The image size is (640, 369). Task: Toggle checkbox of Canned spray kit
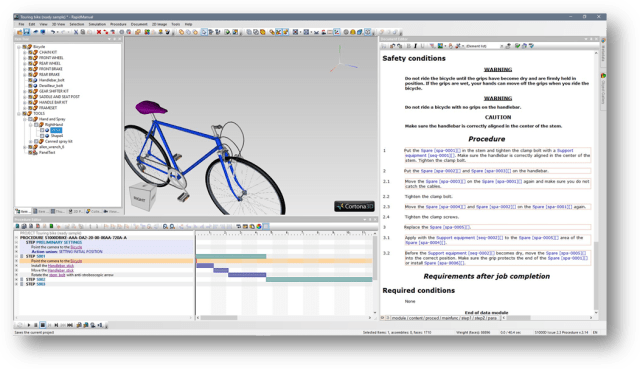click(x=36, y=141)
